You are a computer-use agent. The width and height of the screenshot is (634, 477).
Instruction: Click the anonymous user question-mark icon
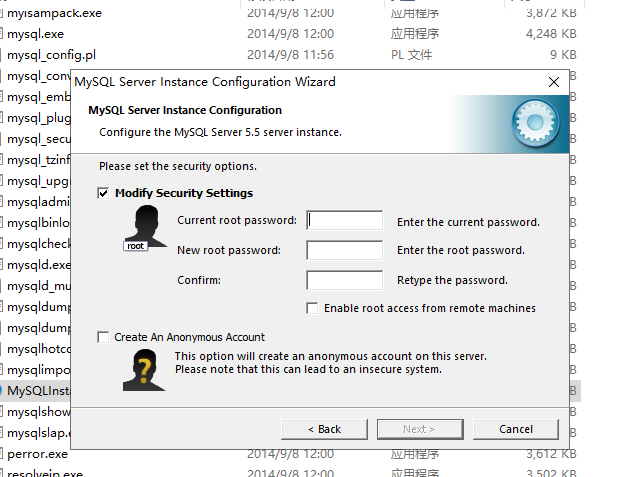point(144,371)
